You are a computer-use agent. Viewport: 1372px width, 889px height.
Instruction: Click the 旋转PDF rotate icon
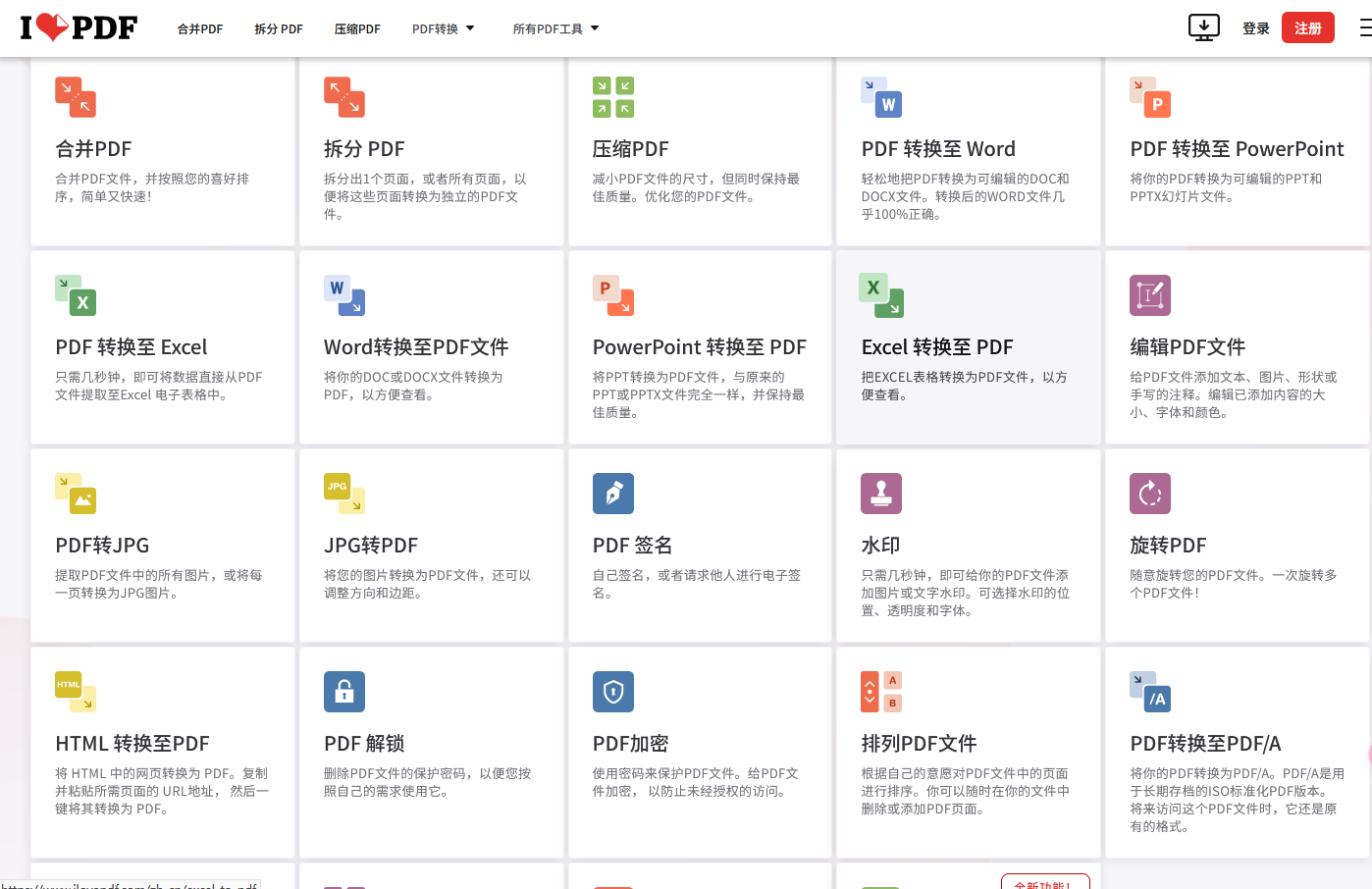[x=1150, y=494]
